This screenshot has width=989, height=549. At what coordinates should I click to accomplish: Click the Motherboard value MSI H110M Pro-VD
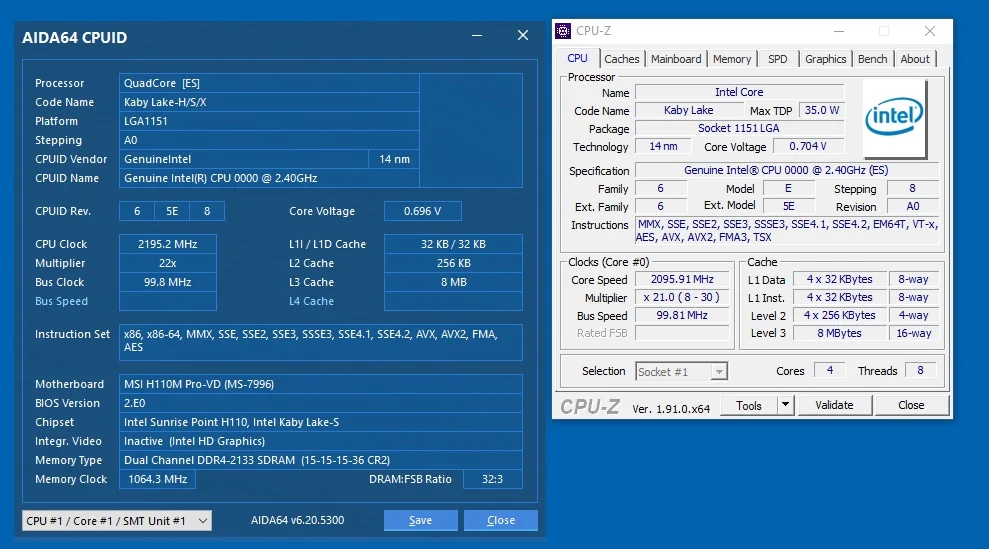point(321,384)
